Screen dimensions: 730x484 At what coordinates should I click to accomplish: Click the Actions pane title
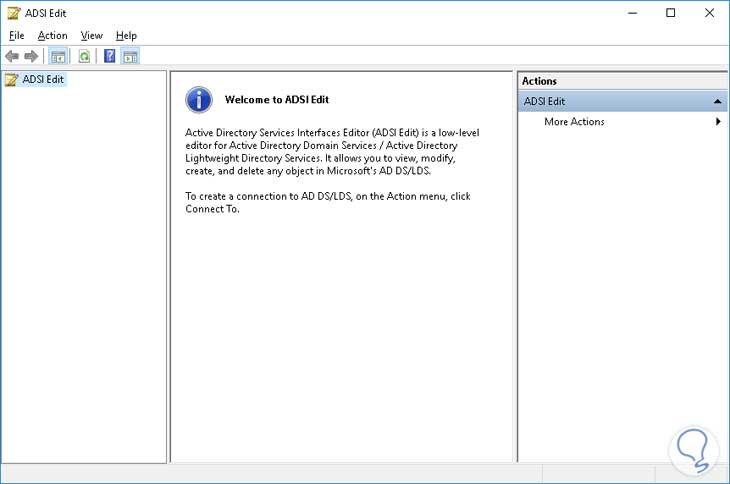click(539, 81)
